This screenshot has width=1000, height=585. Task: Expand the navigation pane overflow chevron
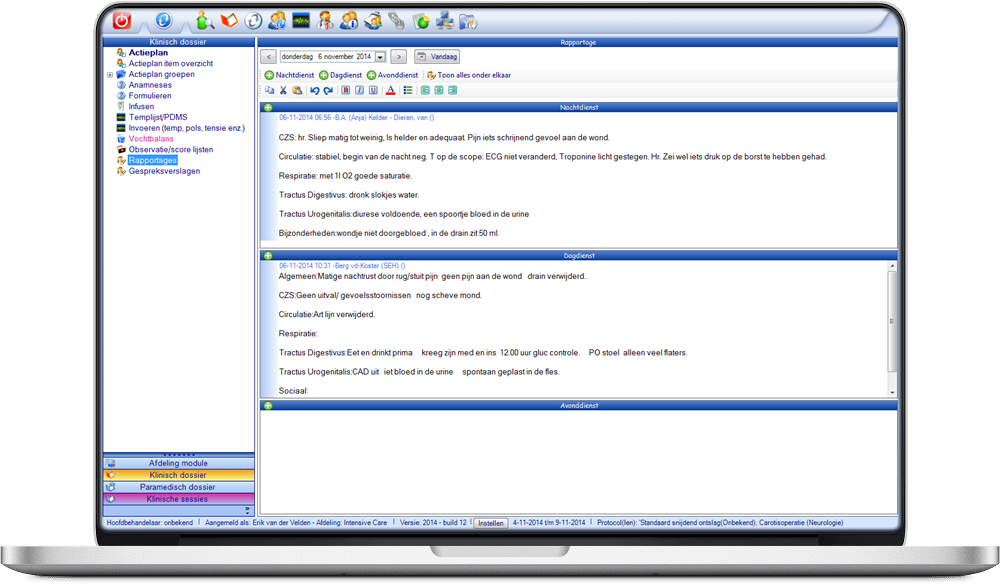point(247,511)
